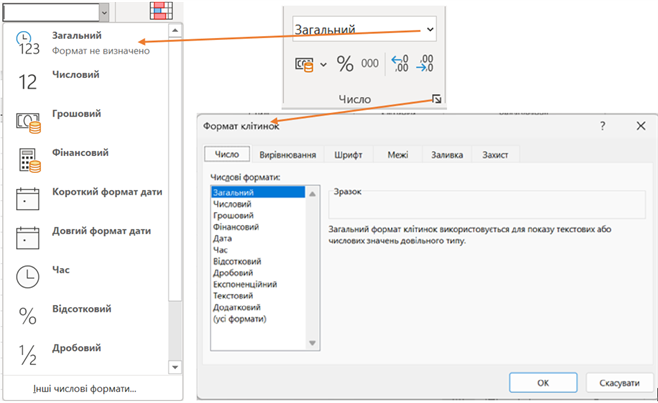Click the percent style icon in ribbon

(345, 64)
